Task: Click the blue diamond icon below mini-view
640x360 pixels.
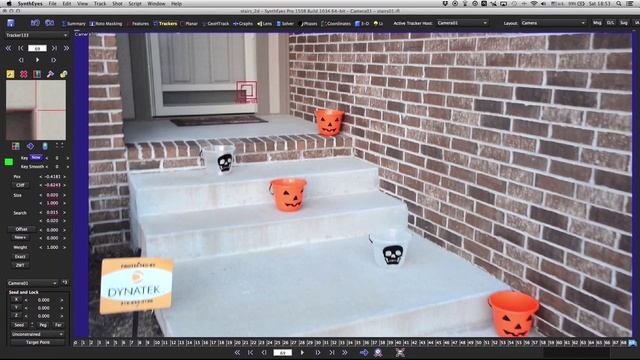Action: [x=30, y=146]
